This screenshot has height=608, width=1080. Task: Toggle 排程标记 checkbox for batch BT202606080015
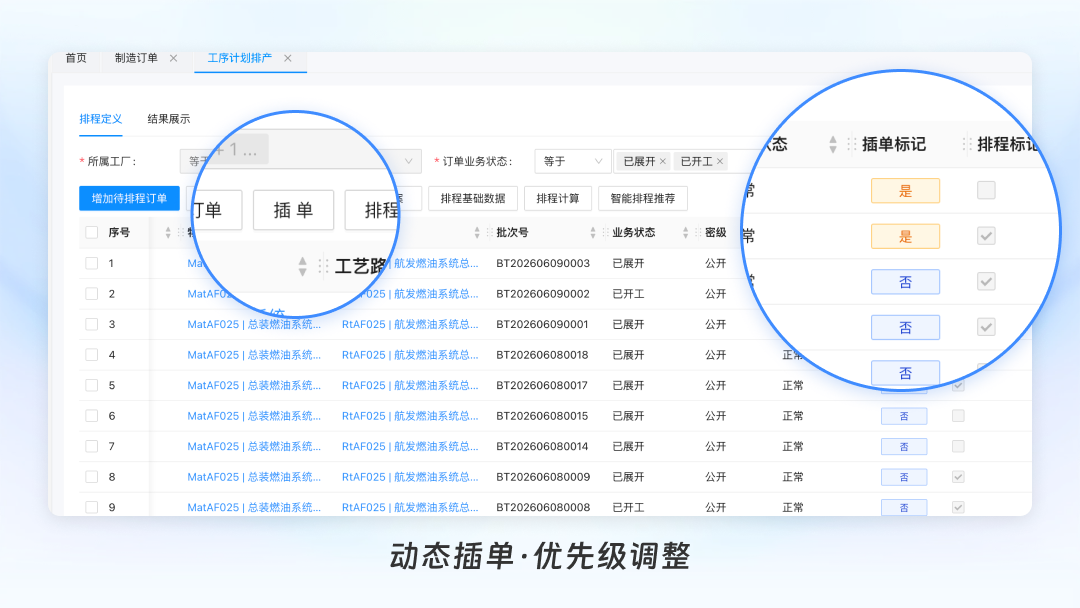click(x=958, y=416)
